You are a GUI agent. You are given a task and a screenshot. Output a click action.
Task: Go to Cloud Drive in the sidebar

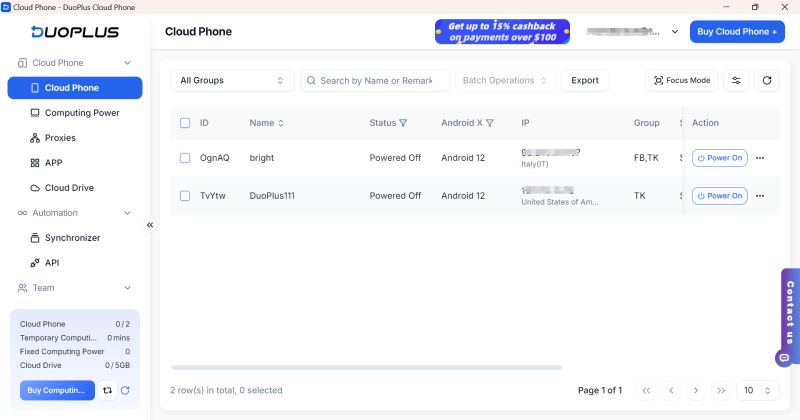pos(69,188)
